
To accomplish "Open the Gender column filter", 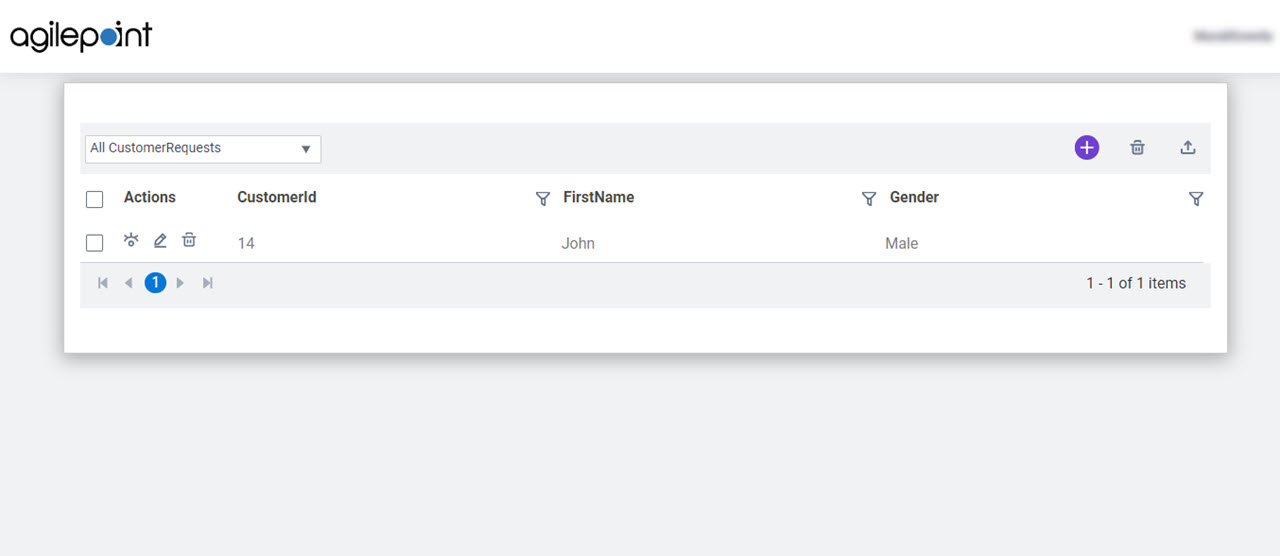I will click(x=1196, y=199).
